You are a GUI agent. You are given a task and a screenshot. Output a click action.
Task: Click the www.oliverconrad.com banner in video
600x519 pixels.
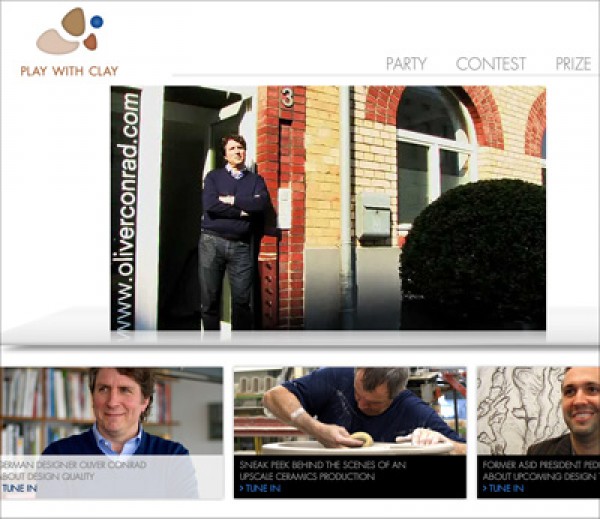coord(127,211)
